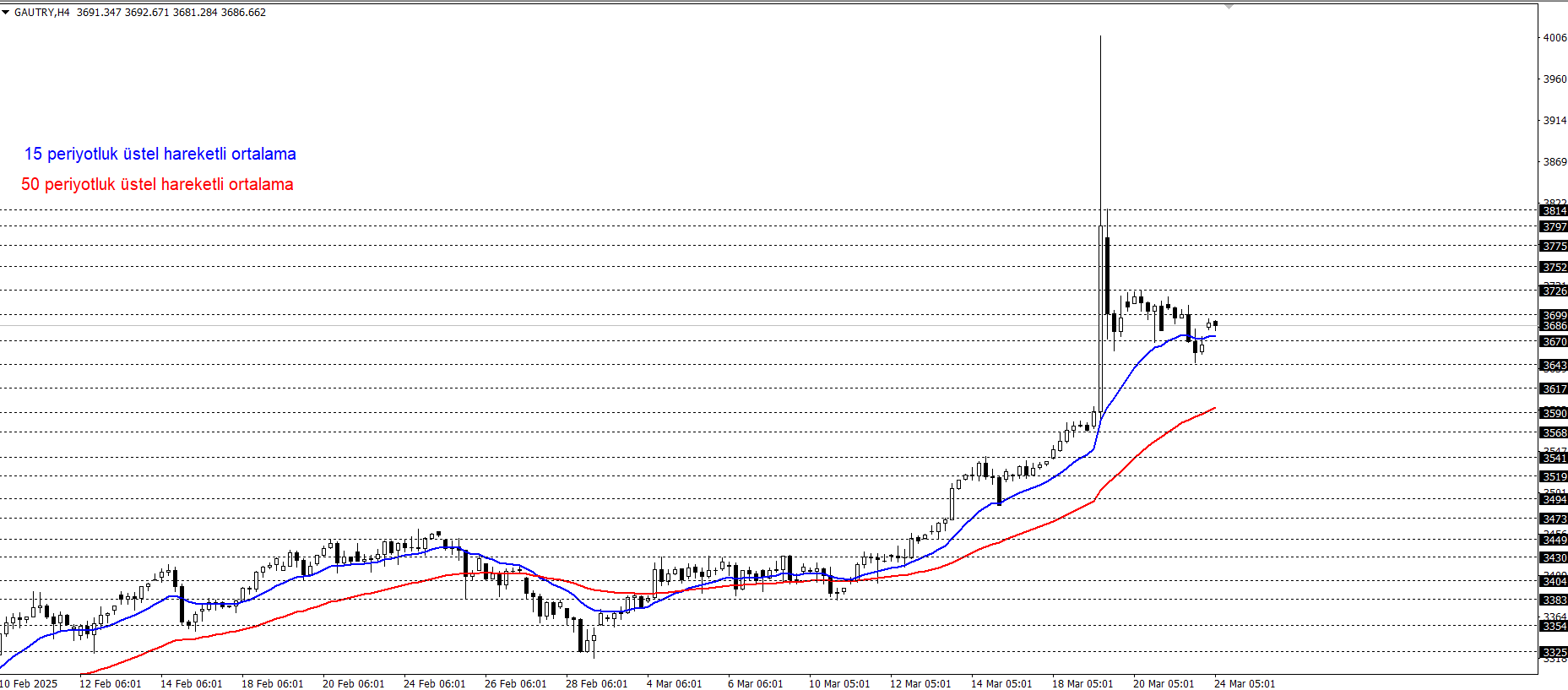1568x690 pixels.
Task: Click the 3430 price level label
Action: (1554, 557)
